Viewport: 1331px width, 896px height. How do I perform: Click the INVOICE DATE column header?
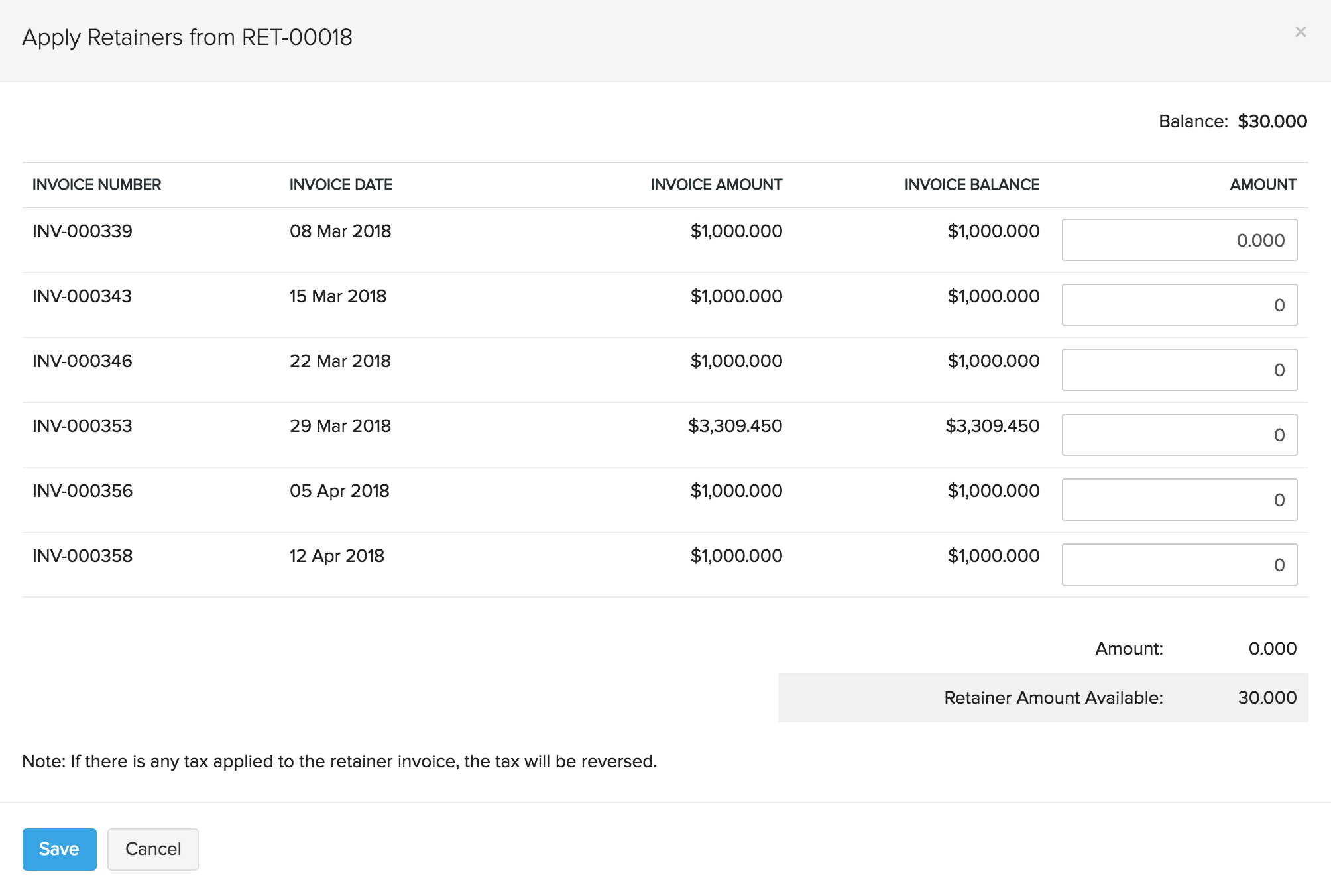341,184
